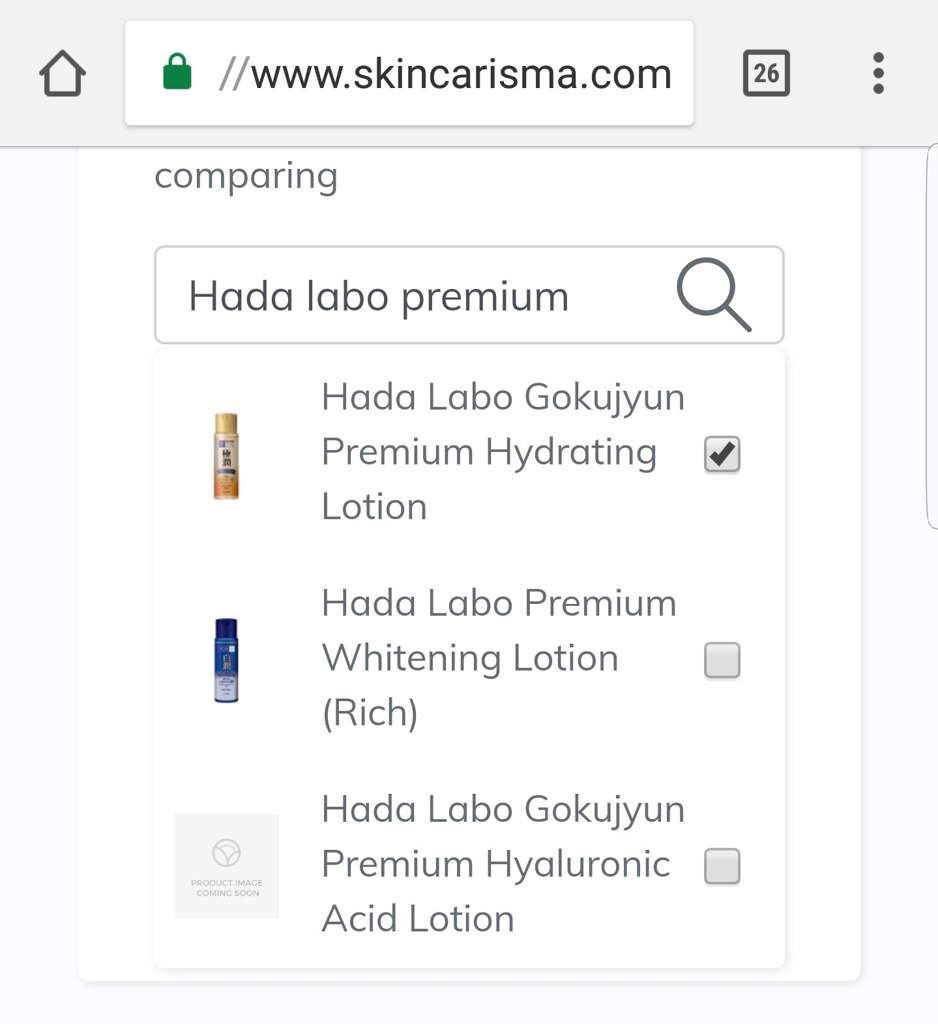This screenshot has height=1024, width=938.
Task: Open the tab switcher showing 26 tabs
Action: 766,74
